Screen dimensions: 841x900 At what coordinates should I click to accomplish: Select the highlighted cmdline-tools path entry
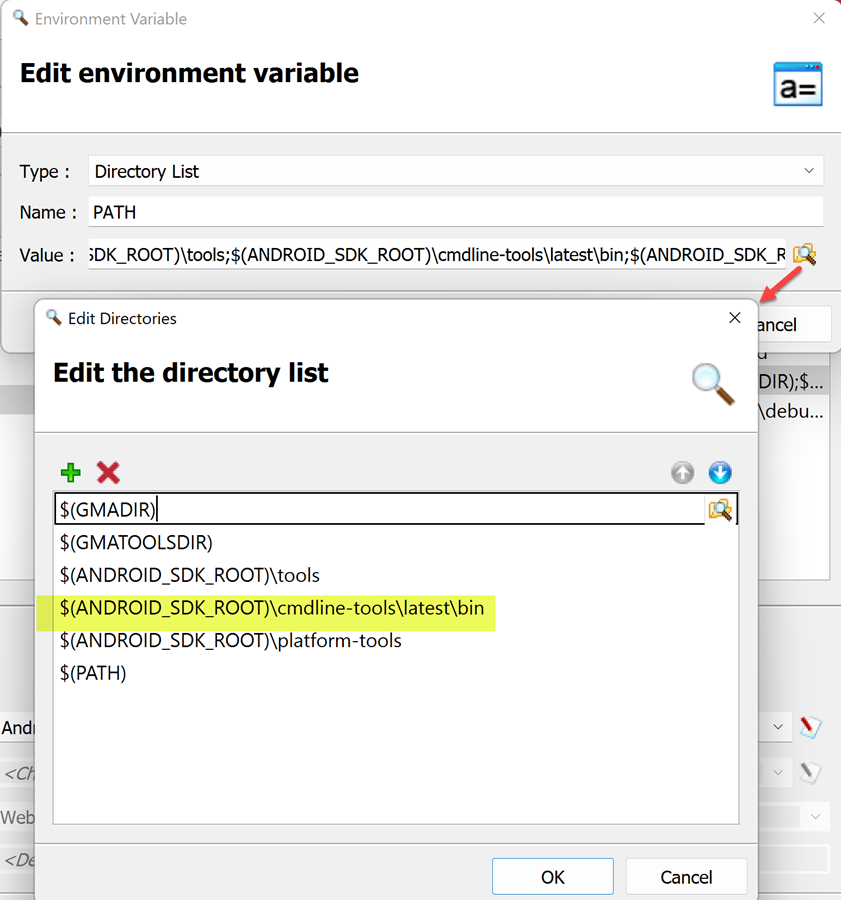coord(270,607)
